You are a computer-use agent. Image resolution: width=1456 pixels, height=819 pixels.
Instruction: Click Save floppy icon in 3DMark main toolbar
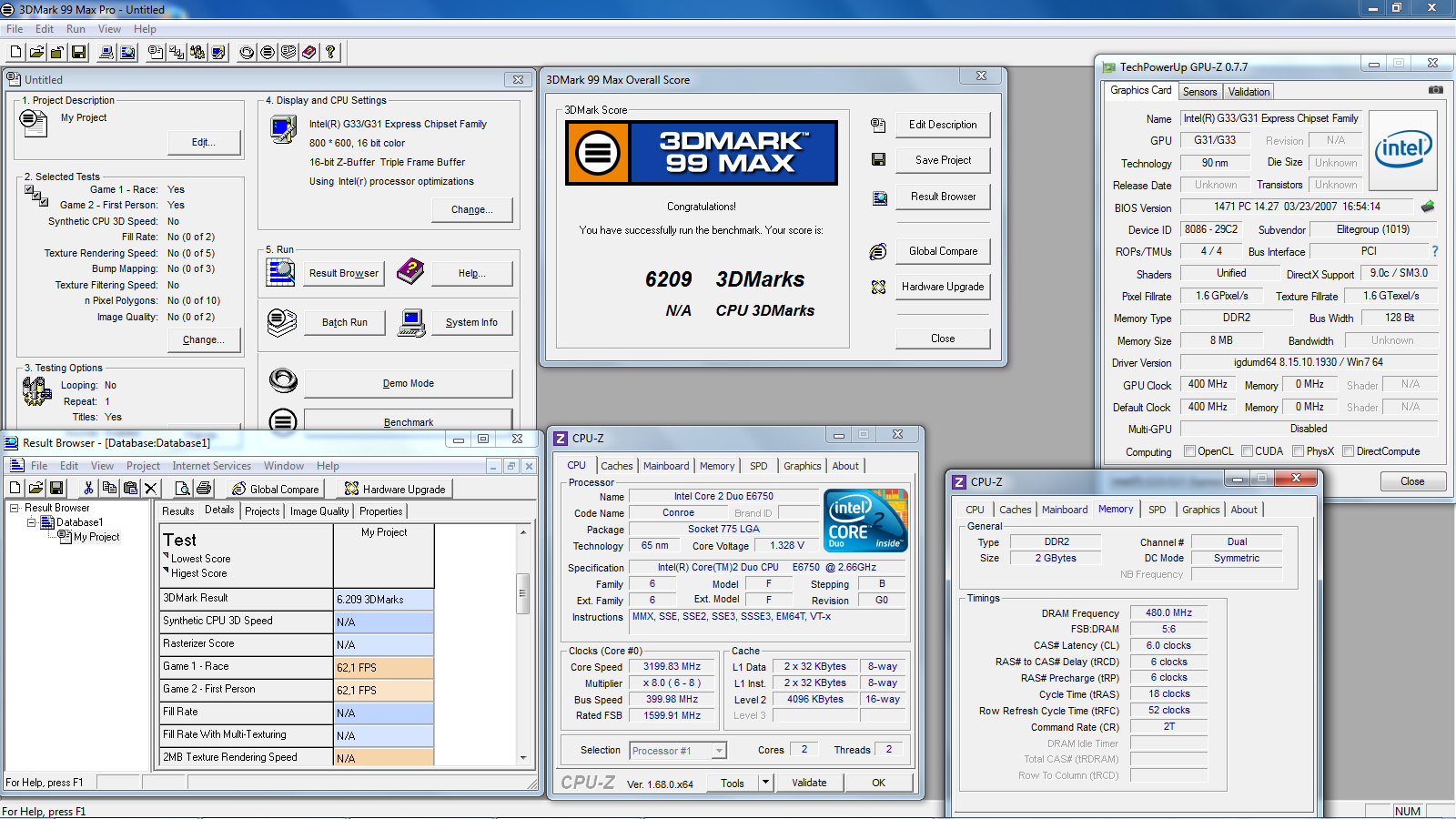click(78, 53)
